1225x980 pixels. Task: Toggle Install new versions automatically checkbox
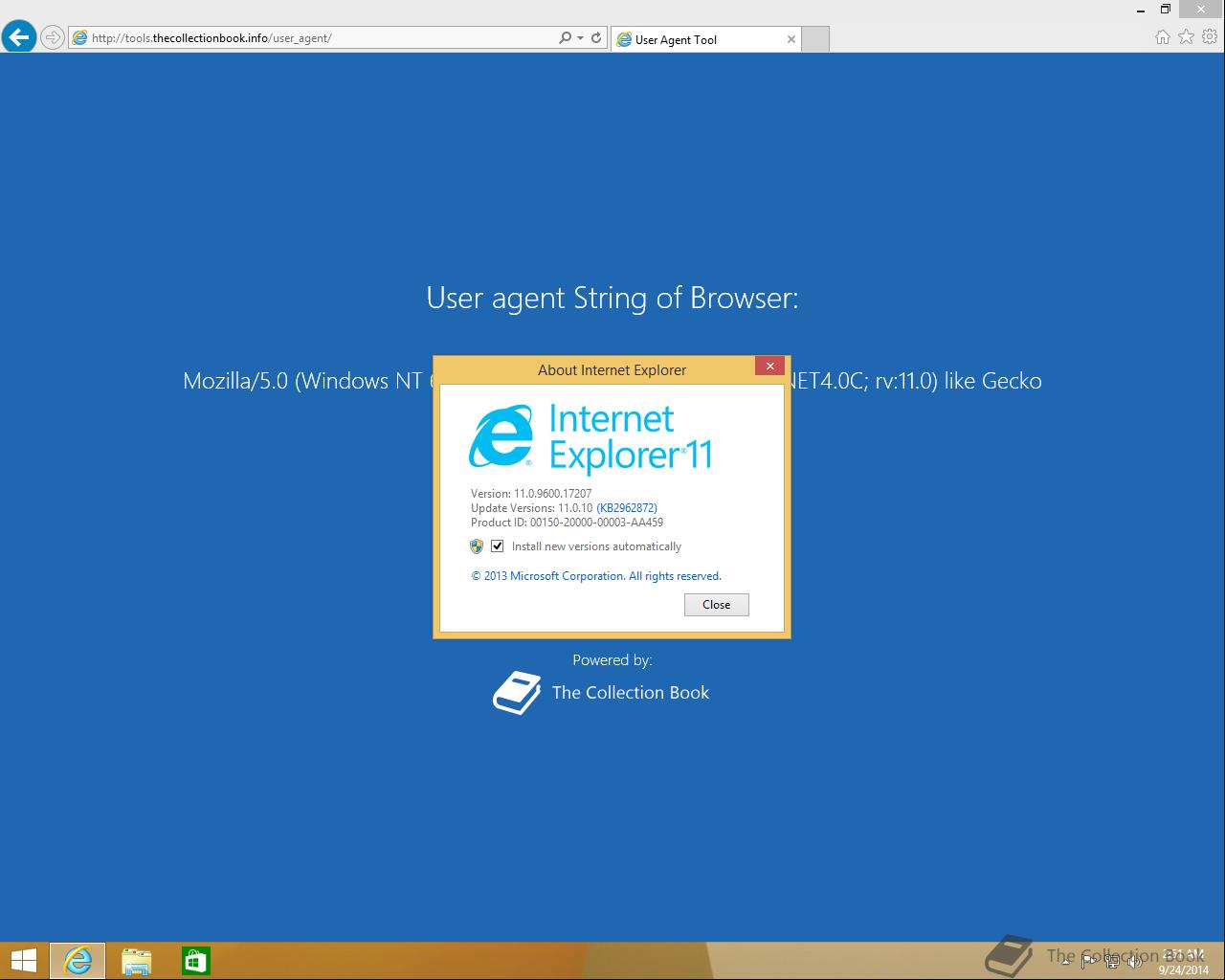click(497, 546)
